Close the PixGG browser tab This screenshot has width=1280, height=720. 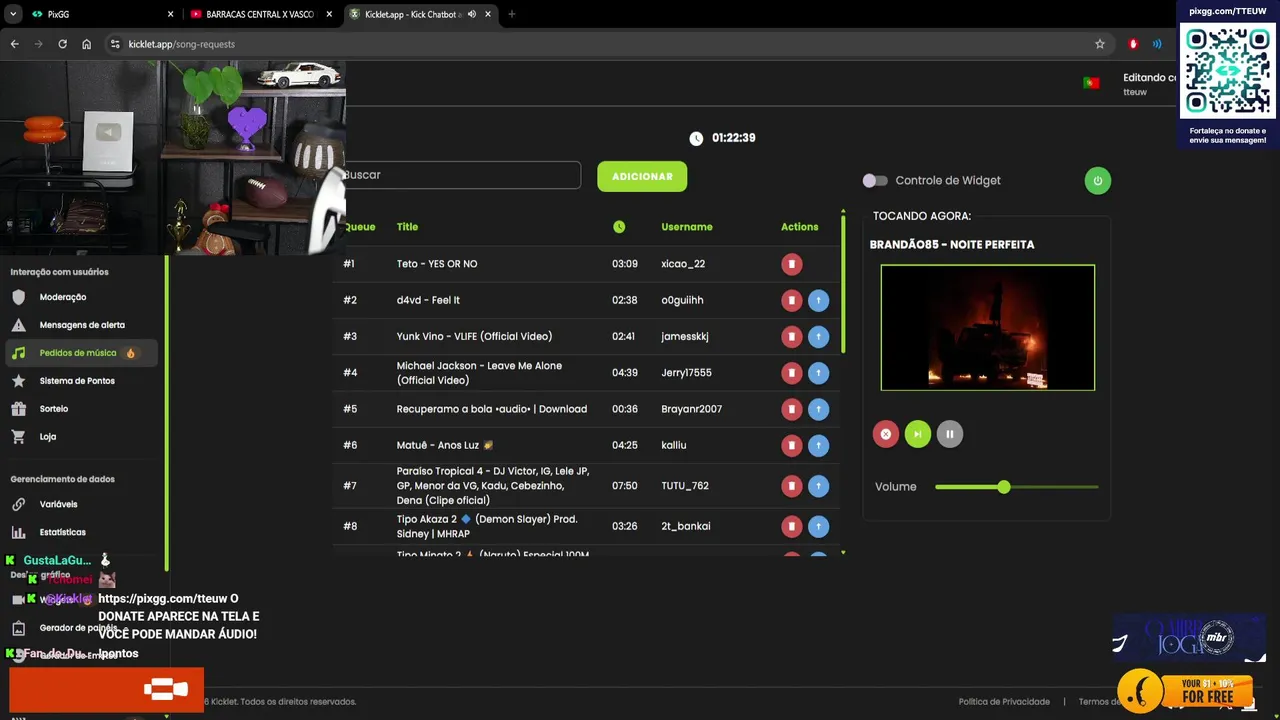point(170,14)
